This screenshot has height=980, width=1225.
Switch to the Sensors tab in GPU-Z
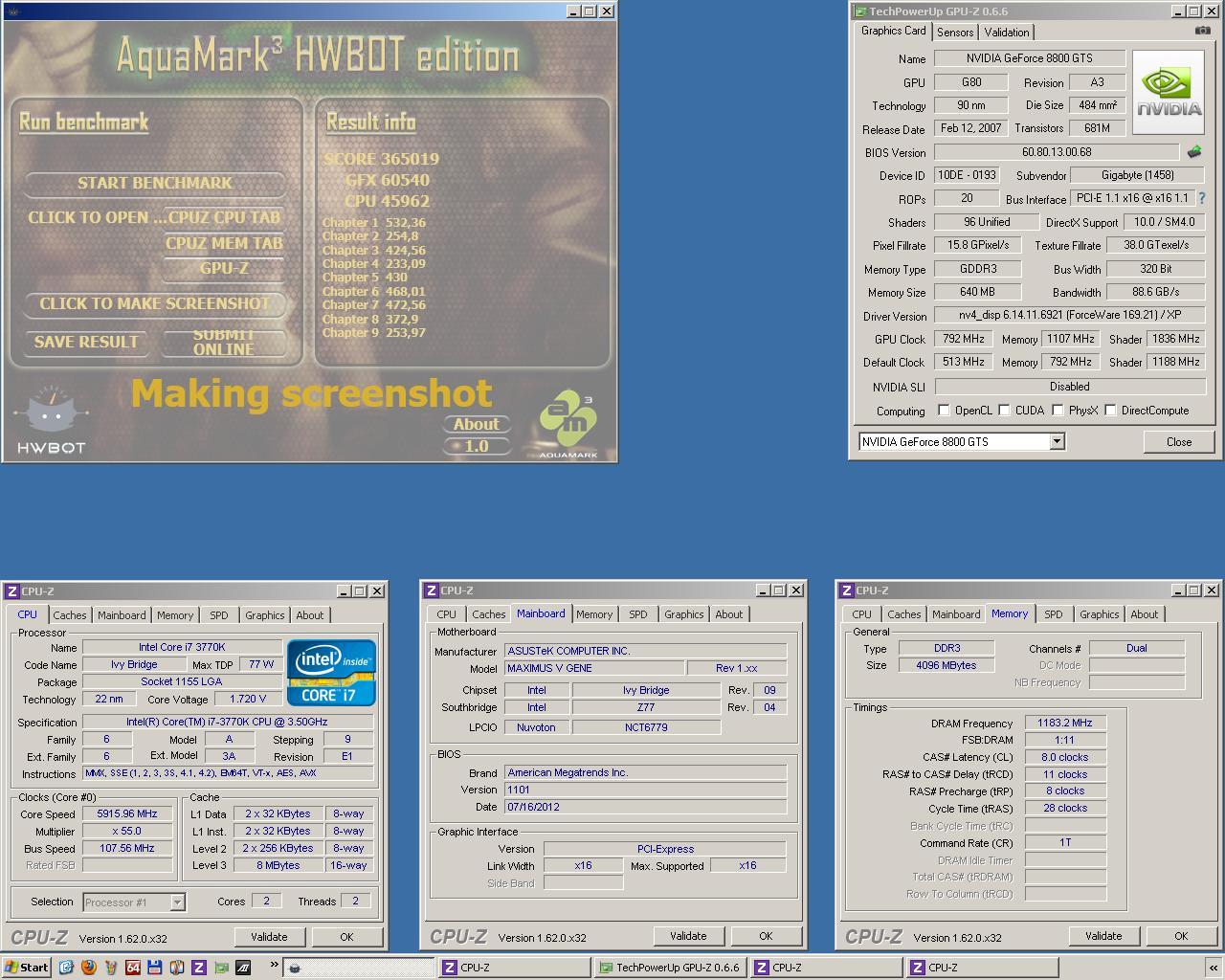pyautogui.click(x=955, y=32)
